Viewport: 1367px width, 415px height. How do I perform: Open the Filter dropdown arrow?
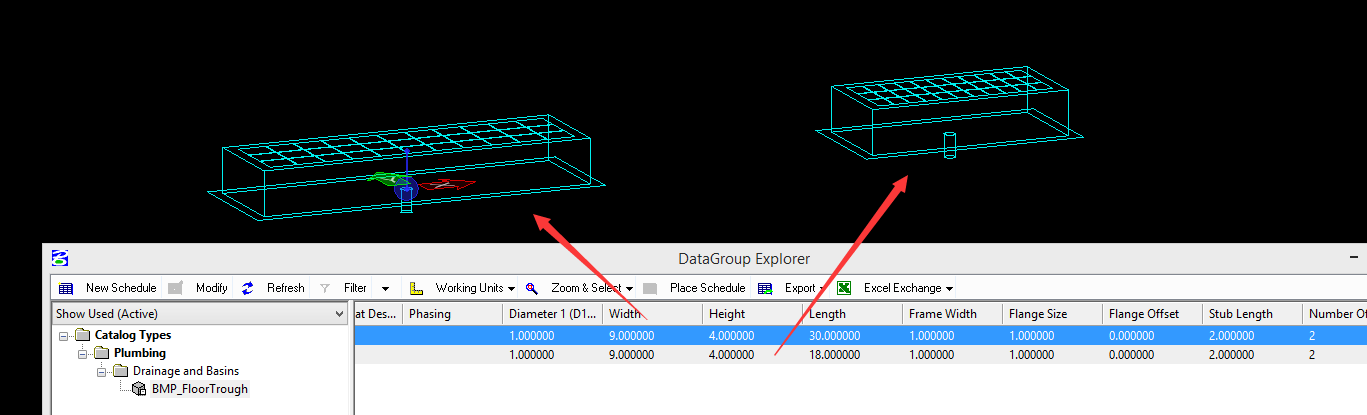click(x=385, y=288)
